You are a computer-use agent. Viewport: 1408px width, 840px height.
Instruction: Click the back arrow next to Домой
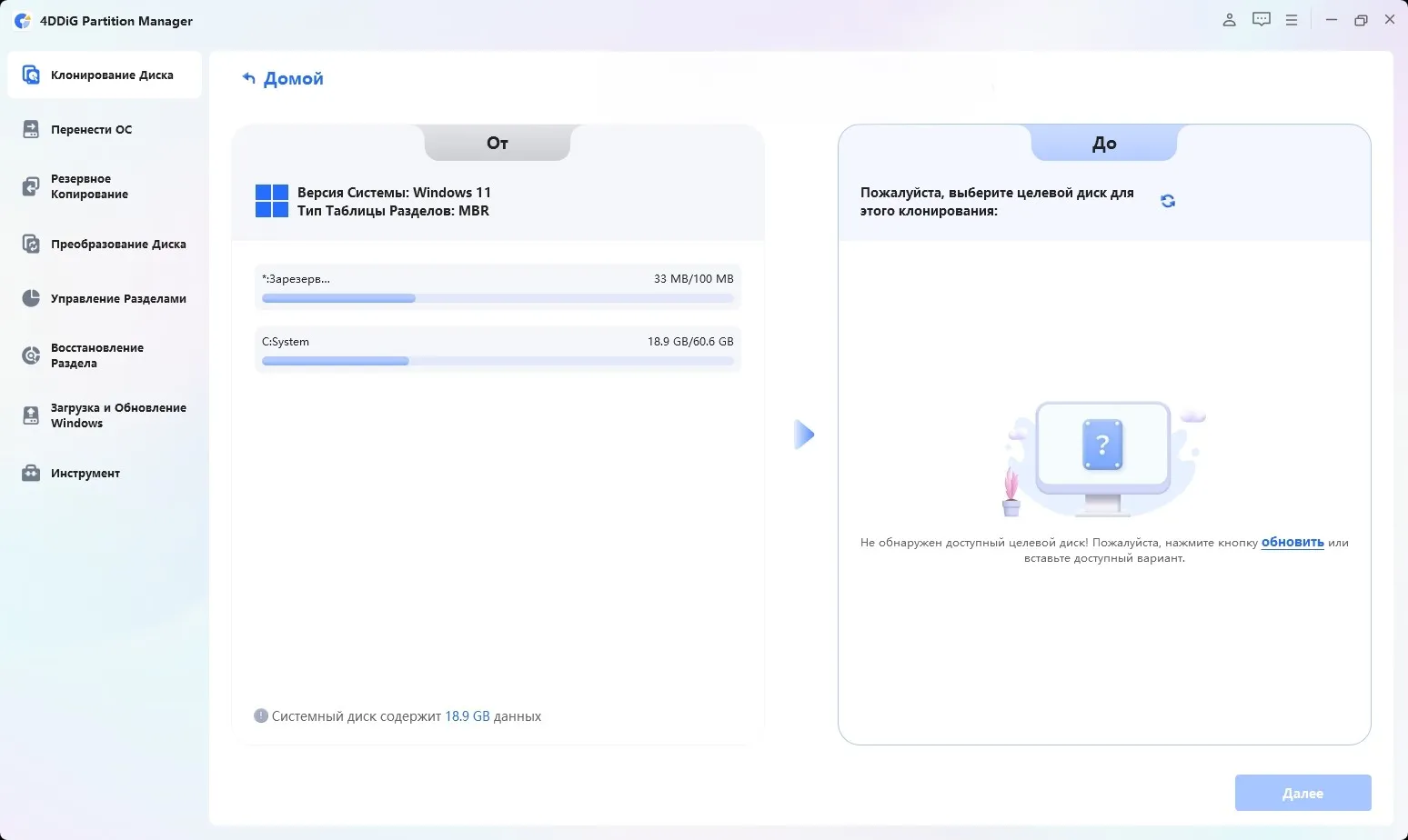click(248, 78)
